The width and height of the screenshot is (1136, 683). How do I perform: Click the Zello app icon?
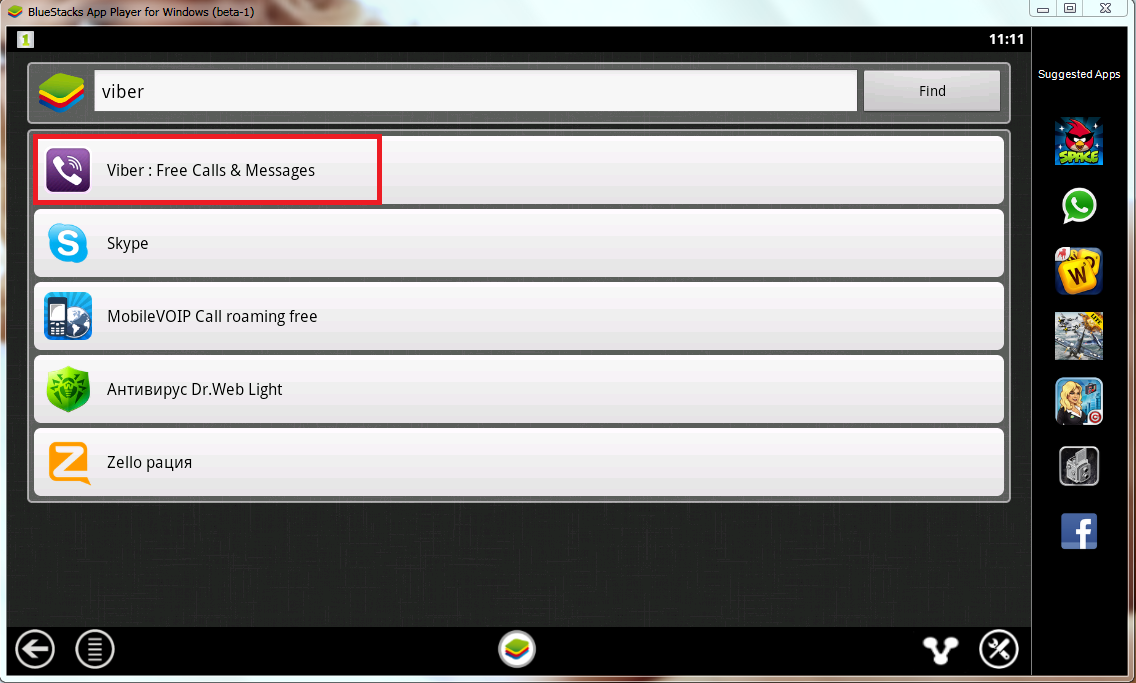68,463
